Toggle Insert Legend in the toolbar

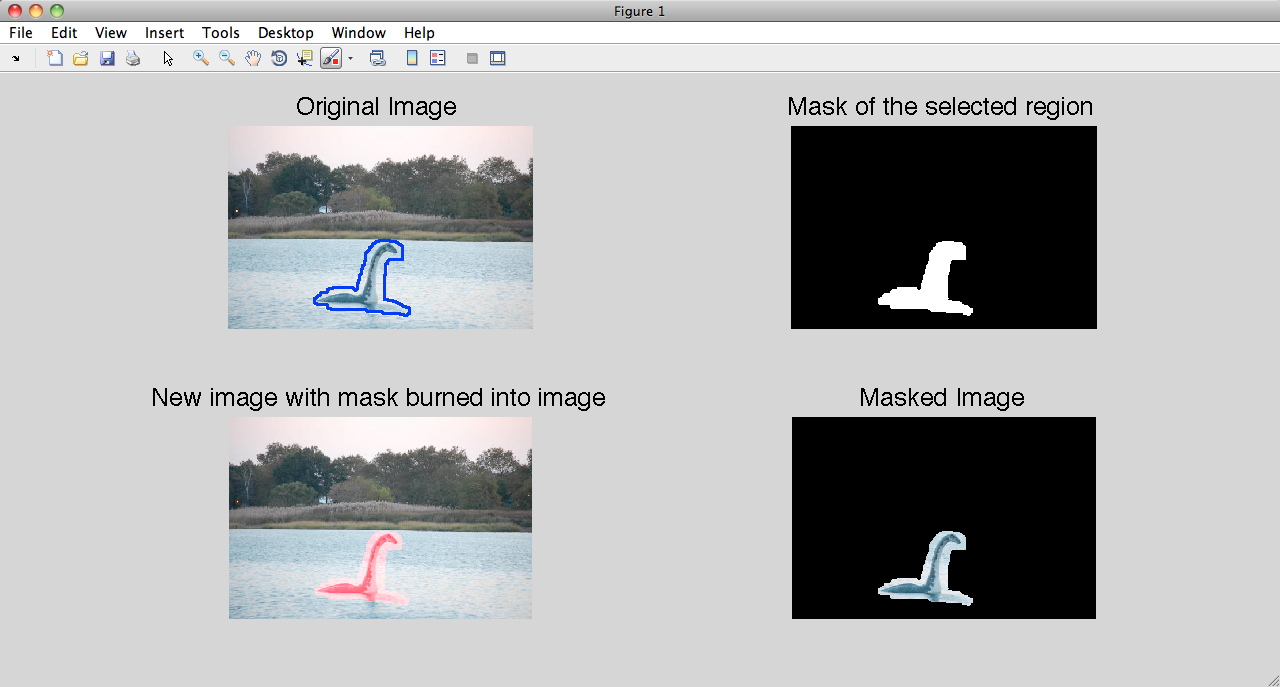click(437, 59)
